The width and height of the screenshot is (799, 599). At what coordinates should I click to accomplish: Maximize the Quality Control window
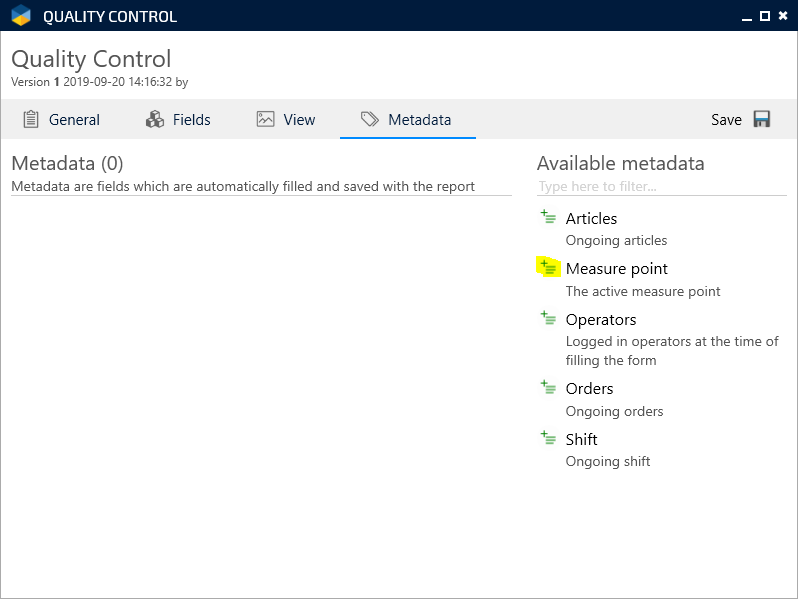tap(765, 16)
